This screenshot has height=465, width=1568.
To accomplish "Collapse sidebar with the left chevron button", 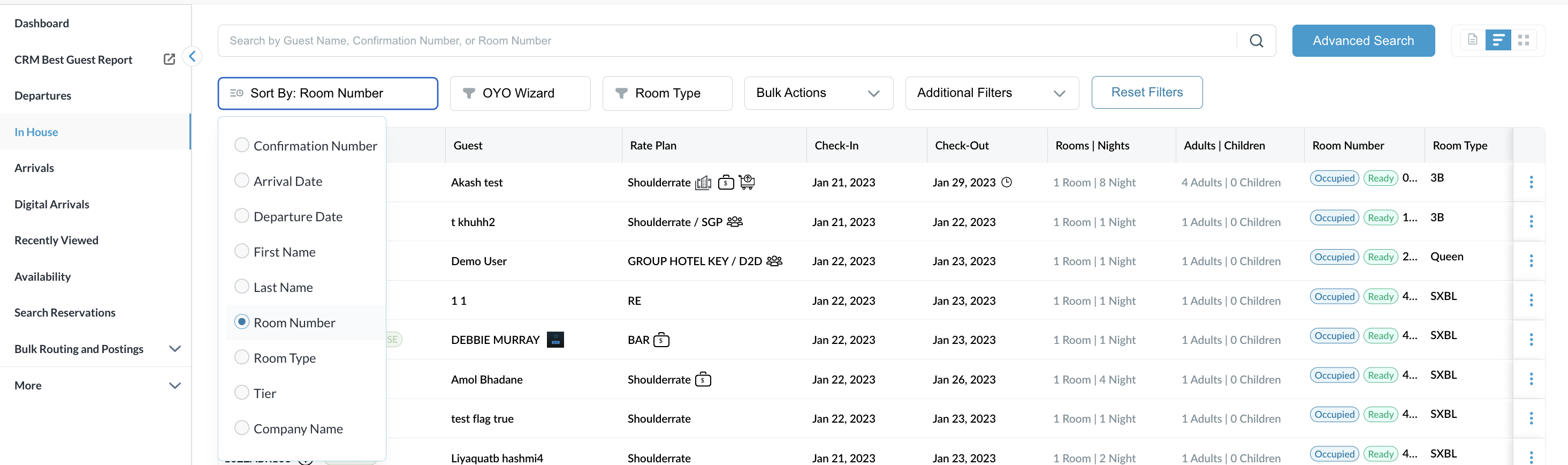I will 192,57.
